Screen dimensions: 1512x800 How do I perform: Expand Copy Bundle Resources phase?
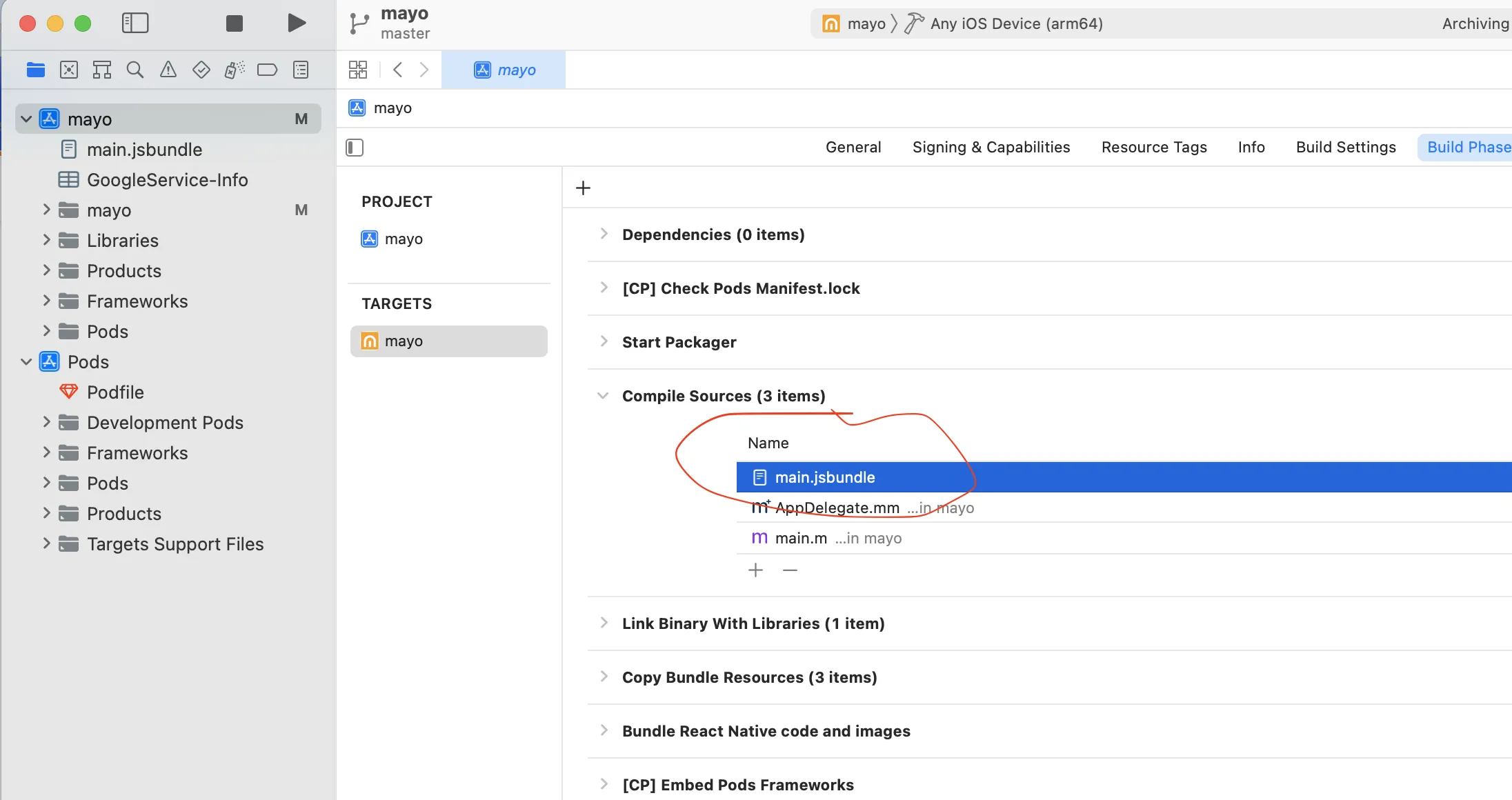click(x=604, y=677)
